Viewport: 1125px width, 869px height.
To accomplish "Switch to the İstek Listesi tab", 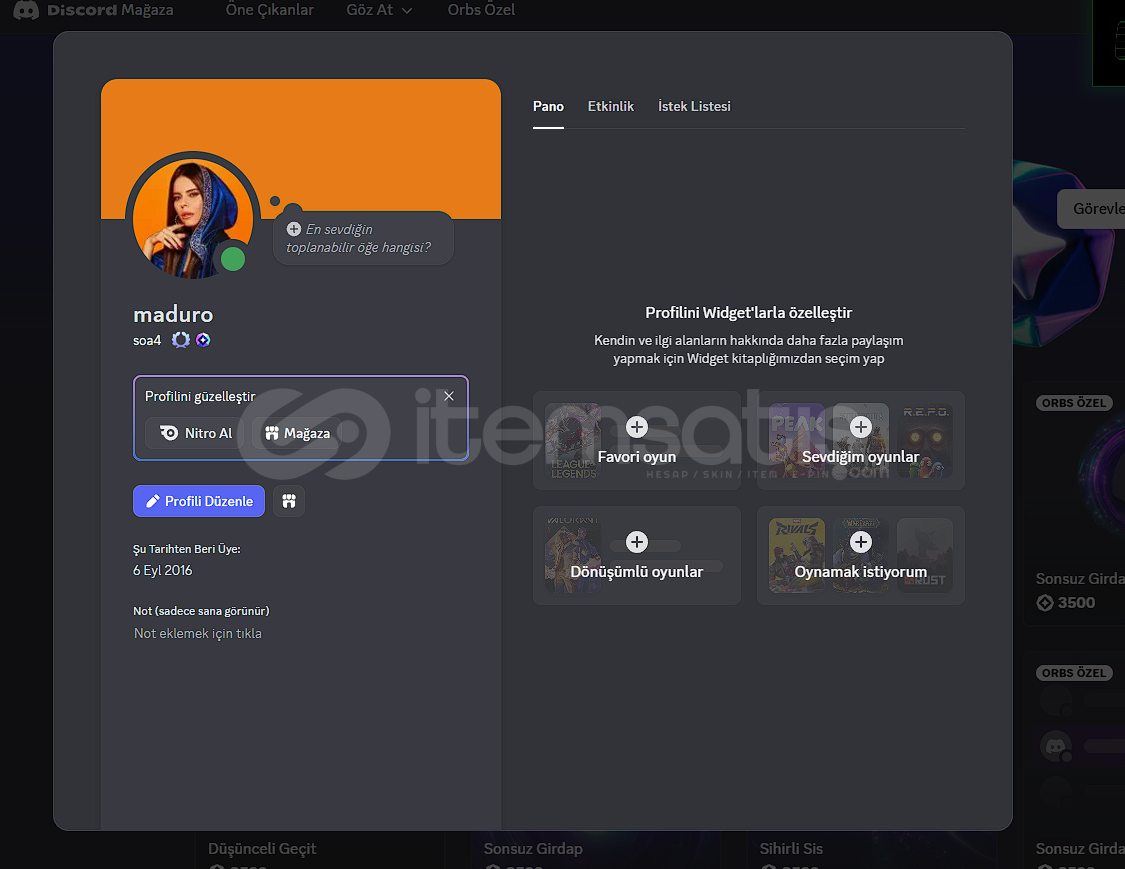I will (694, 106).
